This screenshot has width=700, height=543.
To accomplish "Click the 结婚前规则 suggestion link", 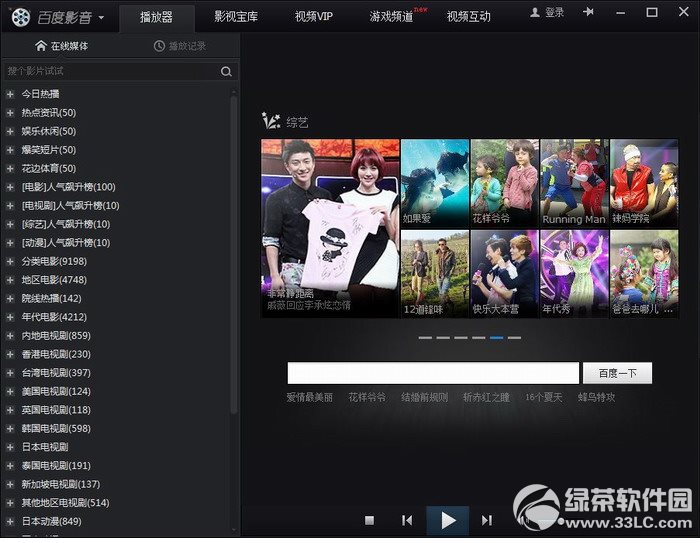I will coord(425,397).
